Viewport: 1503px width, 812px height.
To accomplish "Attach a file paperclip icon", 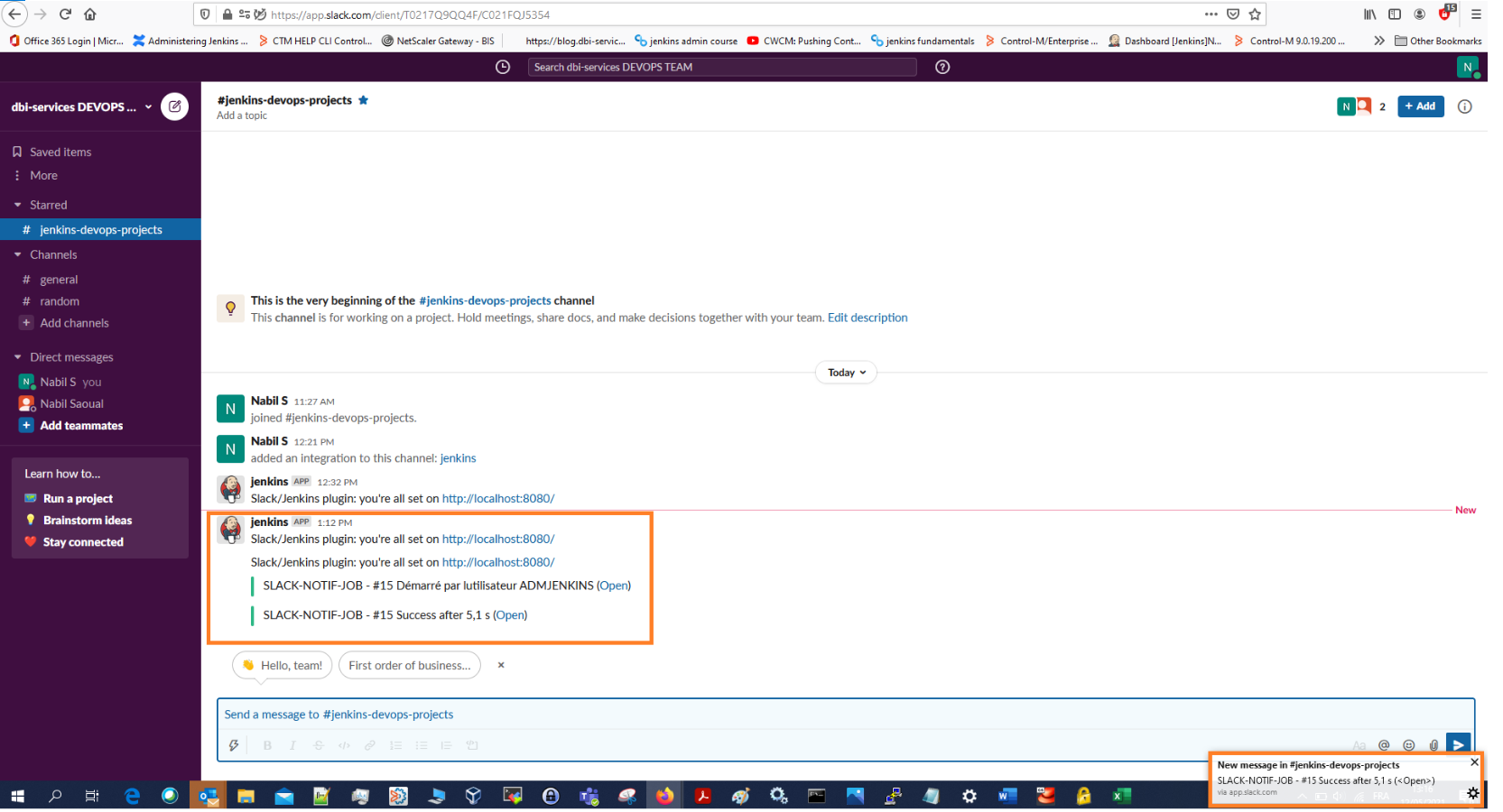I will [x=1433, y=745].
